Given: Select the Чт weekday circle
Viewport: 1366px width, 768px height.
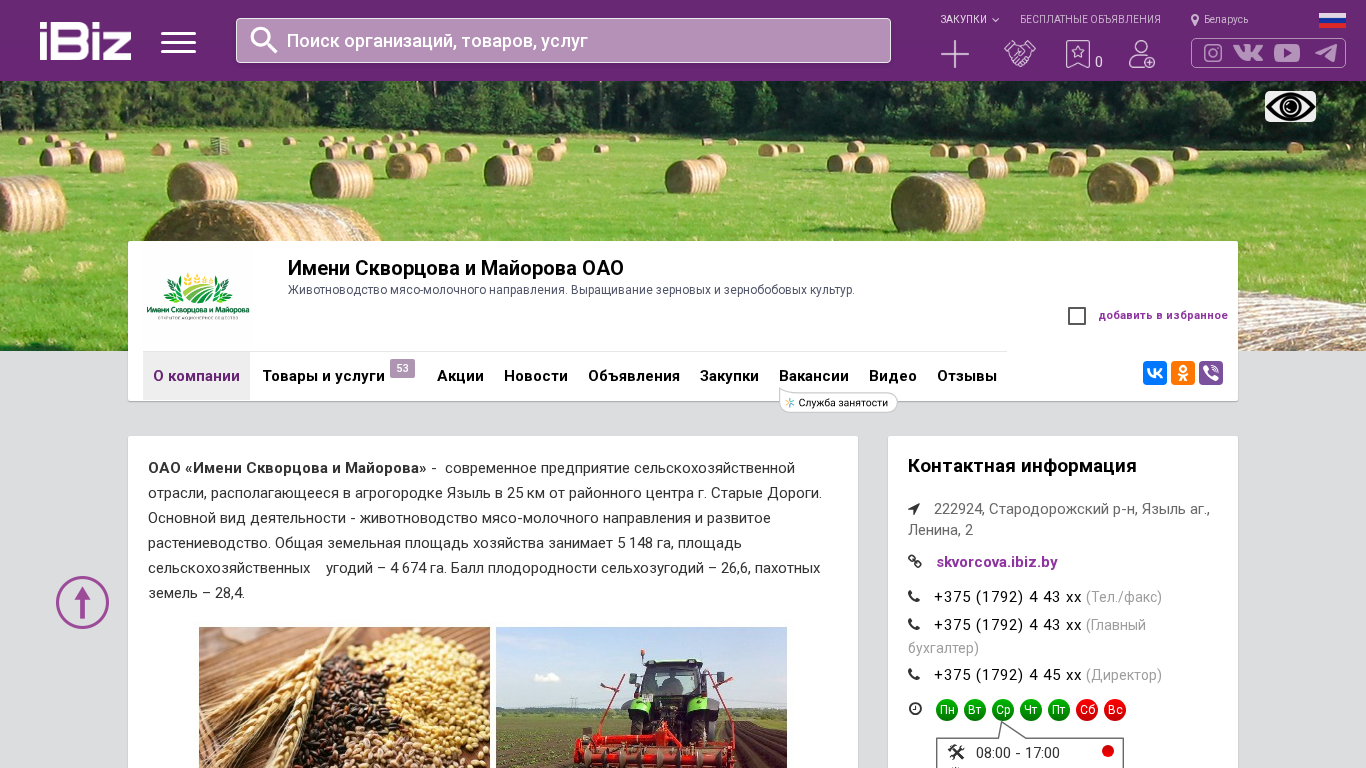Looking at the screenshot, I should [x=1031, y=710].
